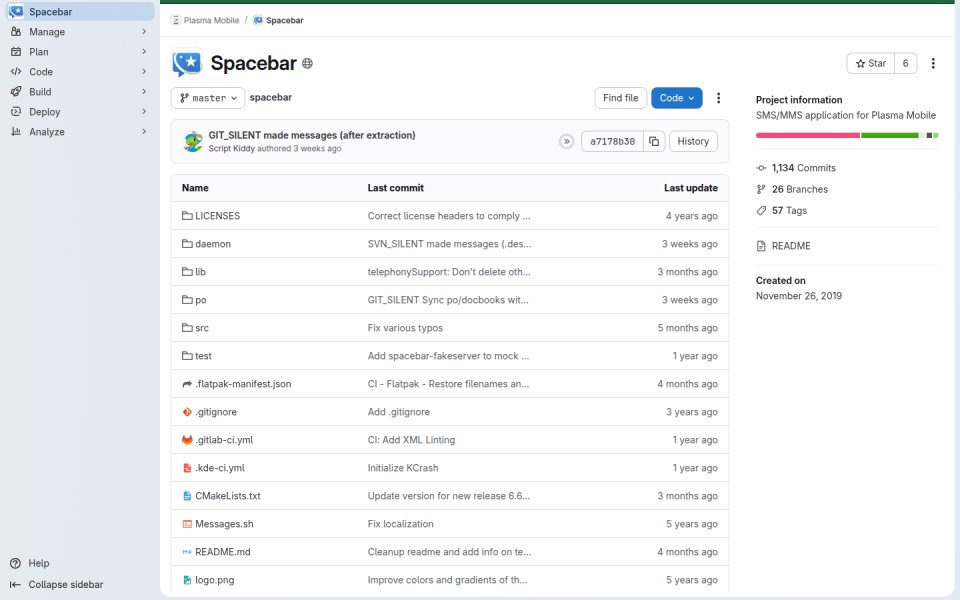
Task: Click the Manage sidebar icon
Action: point(16,32)
